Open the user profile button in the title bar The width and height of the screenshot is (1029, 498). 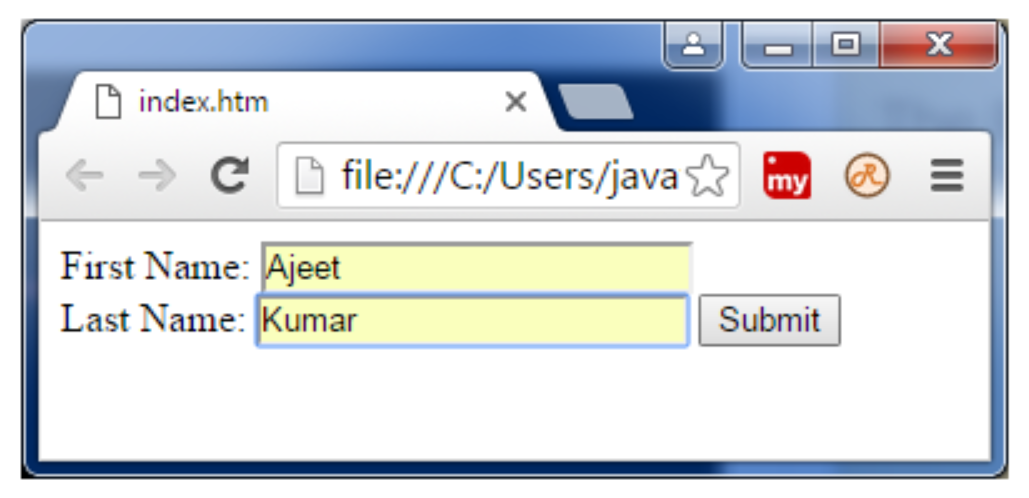[x=693, y=45]
